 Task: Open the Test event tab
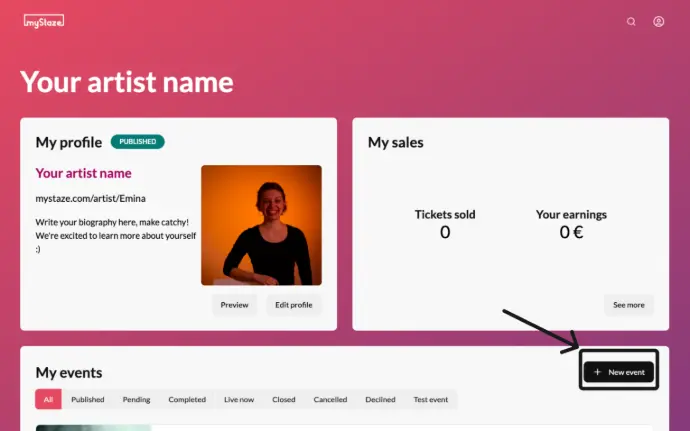[431, 399]
